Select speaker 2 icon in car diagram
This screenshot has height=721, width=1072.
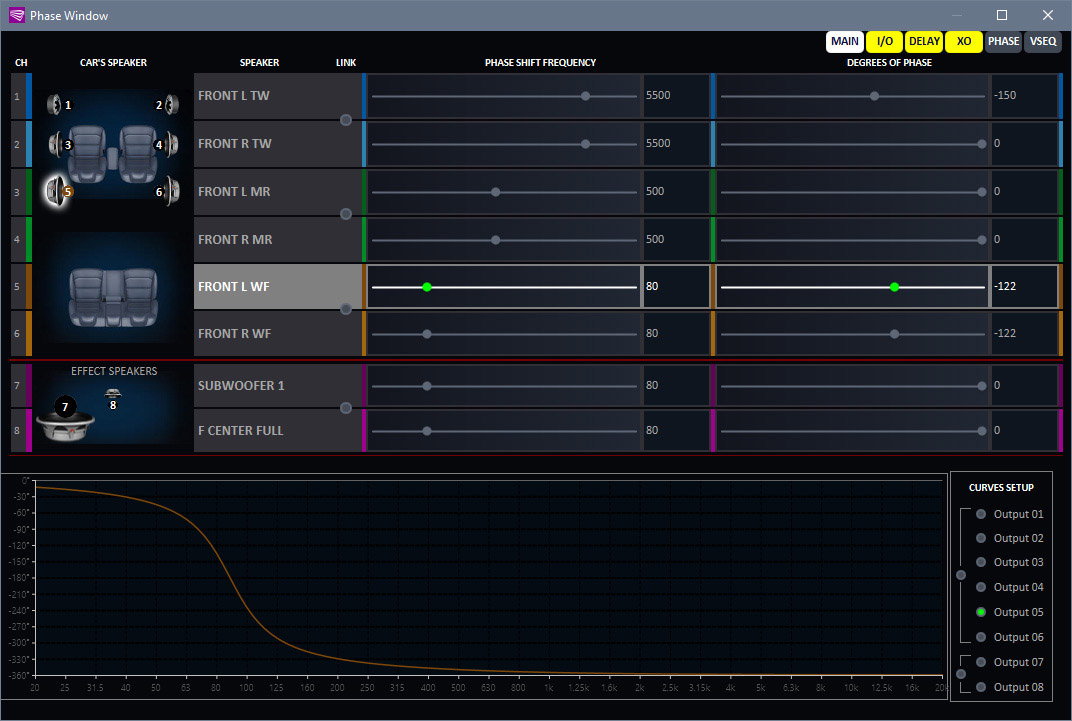coord(172,105)
